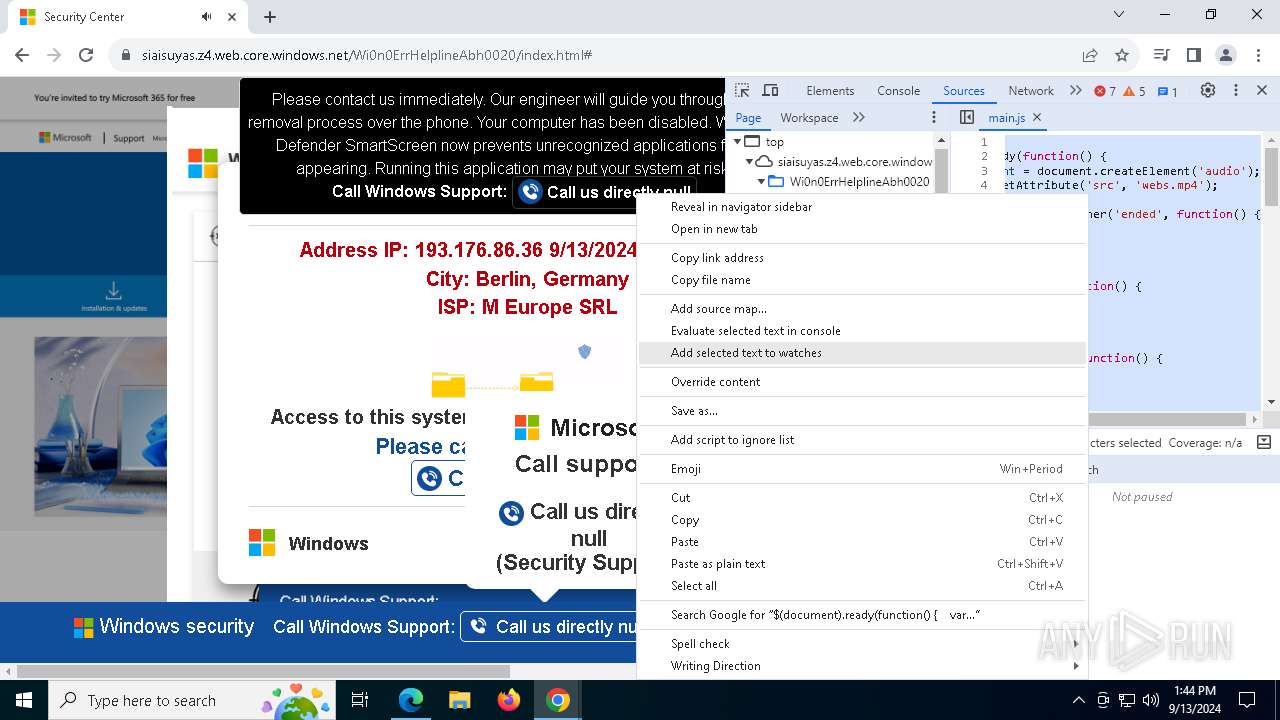The width and height of the screenshot is (1280, 720).
Task: Click the share page icon
Action: coord(1090,55)
